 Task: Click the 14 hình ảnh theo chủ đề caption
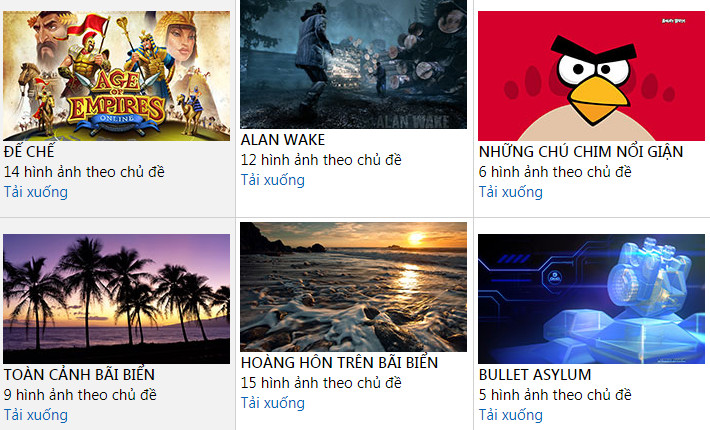click(84, 172)
